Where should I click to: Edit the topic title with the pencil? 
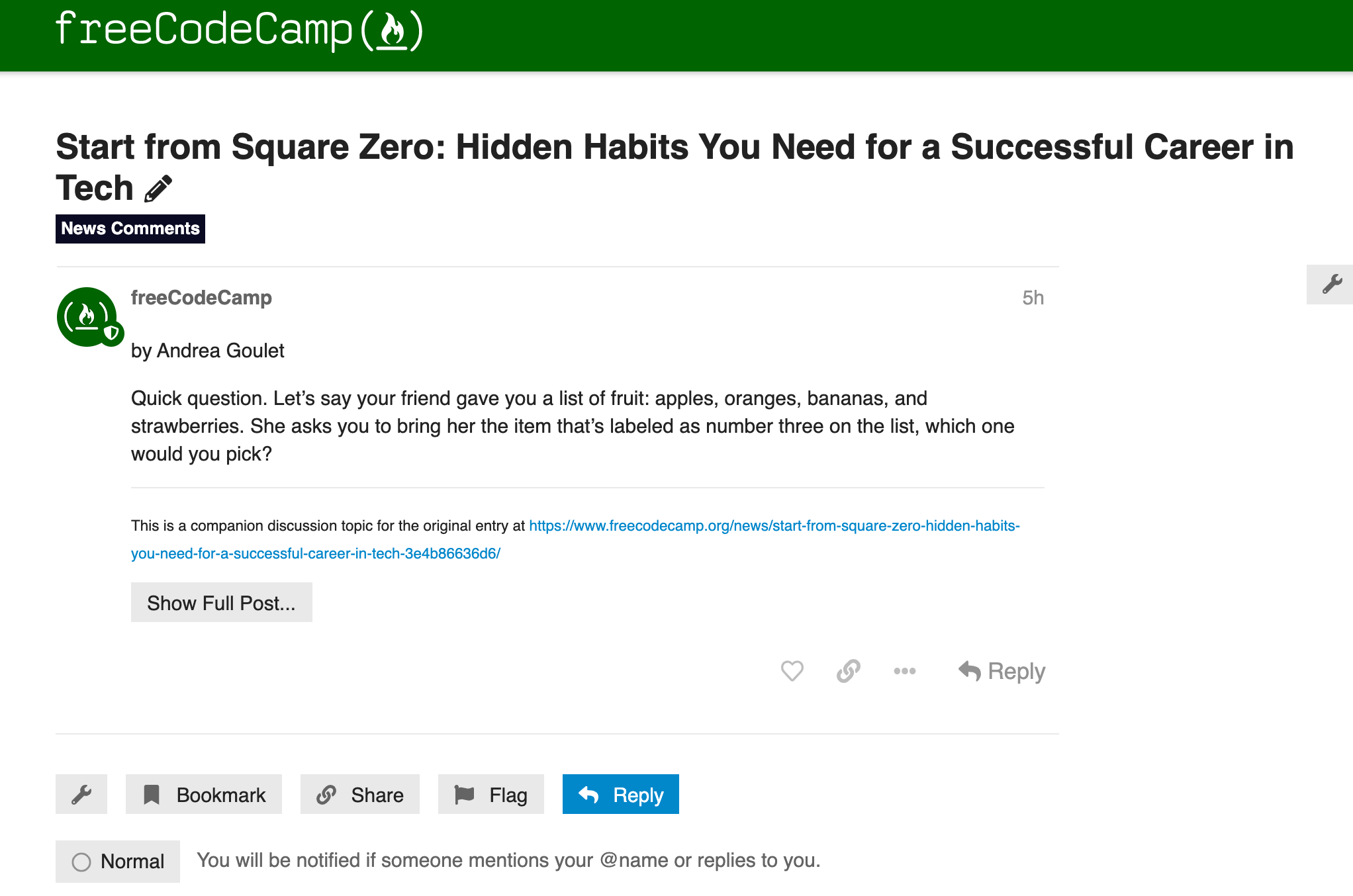156,189
